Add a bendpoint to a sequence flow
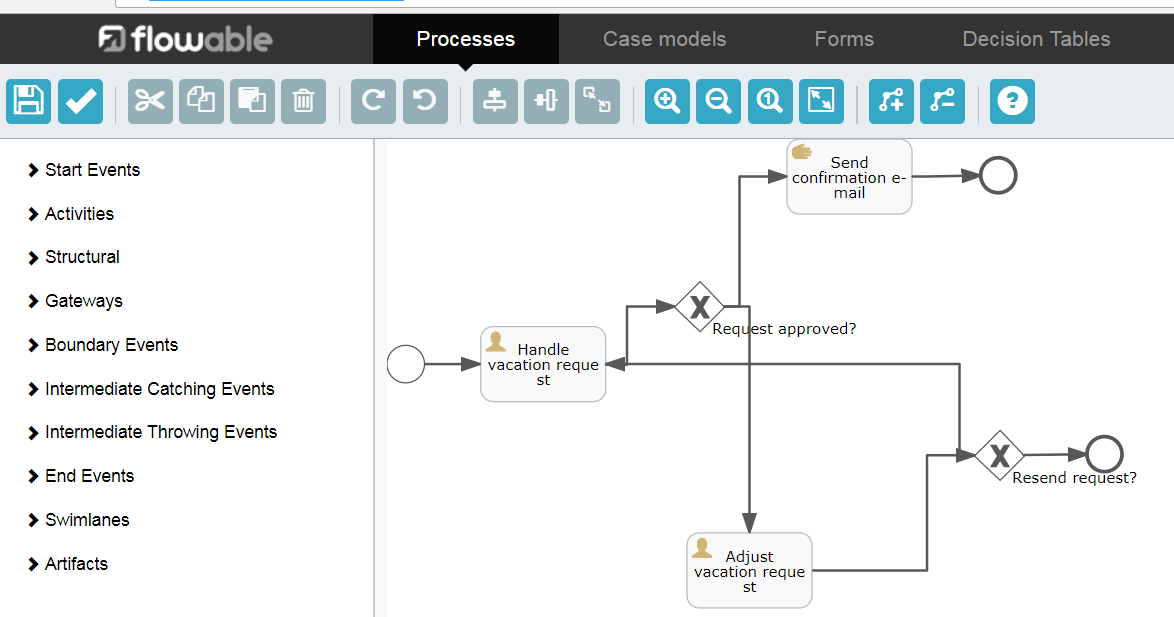Screen dimensions: 1174x617 tap(891, 101)
